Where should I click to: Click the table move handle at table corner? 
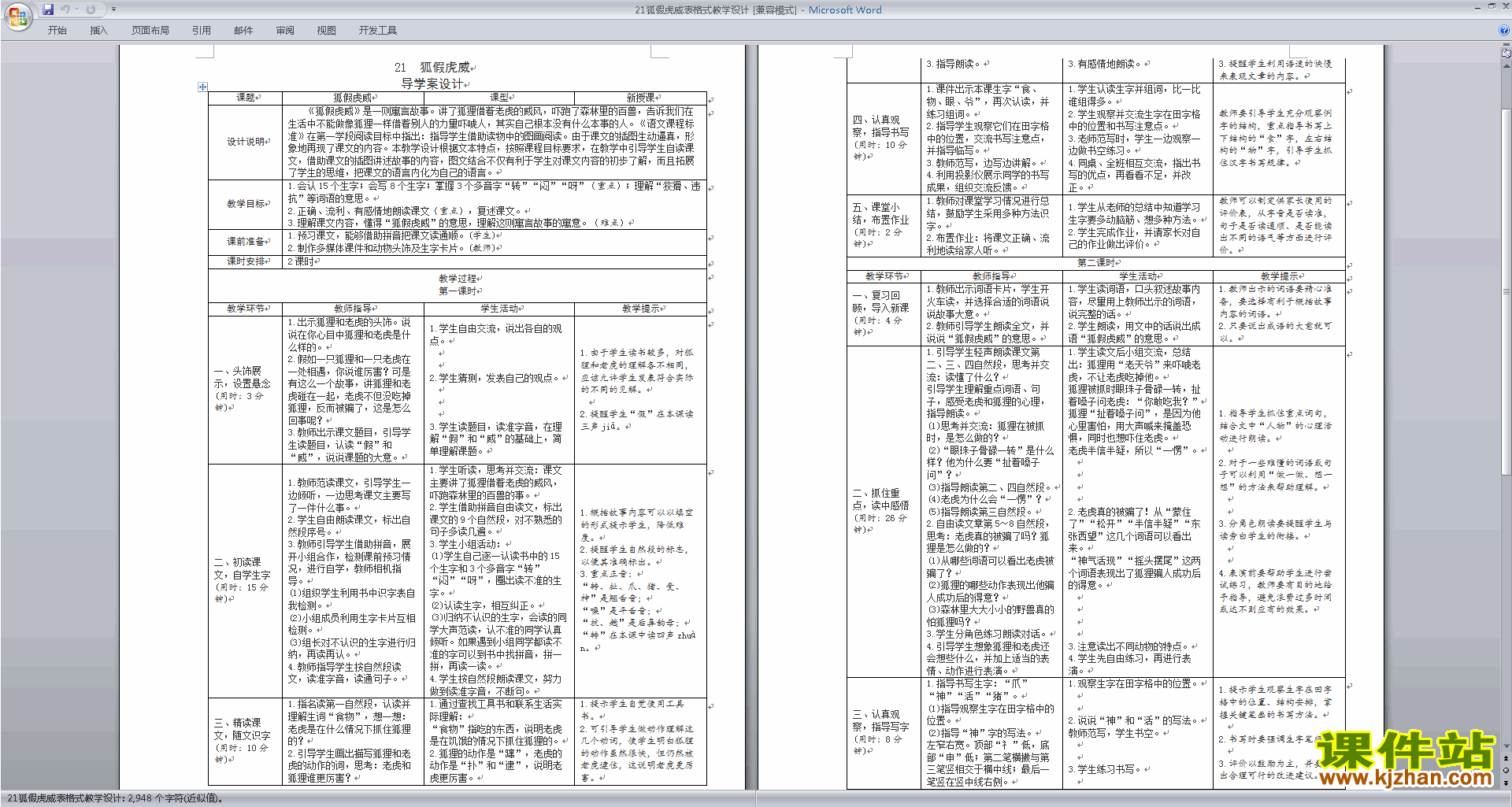coord(202,87)
